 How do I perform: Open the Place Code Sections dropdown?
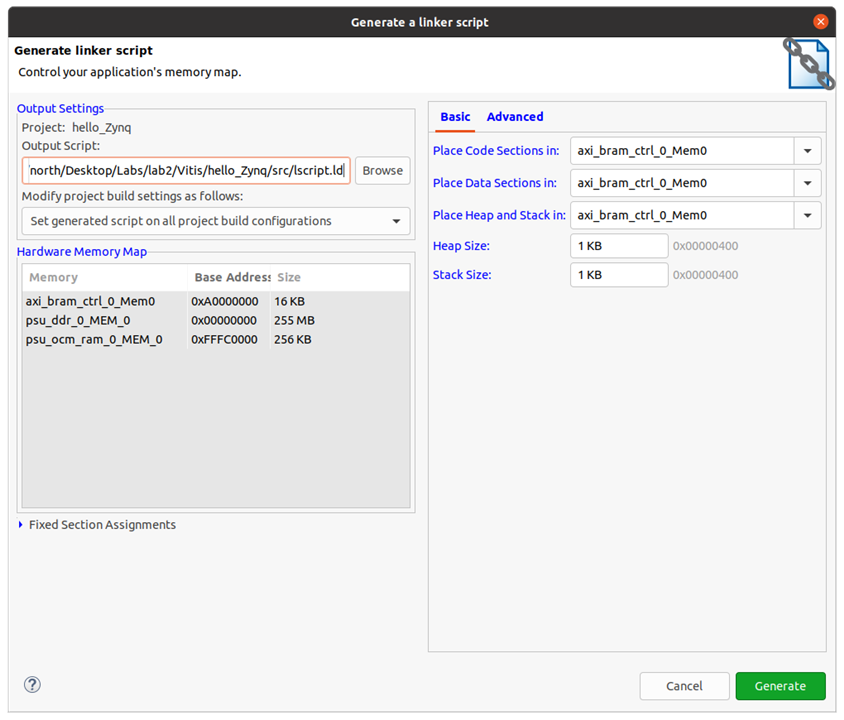click(x=806, y=151)
